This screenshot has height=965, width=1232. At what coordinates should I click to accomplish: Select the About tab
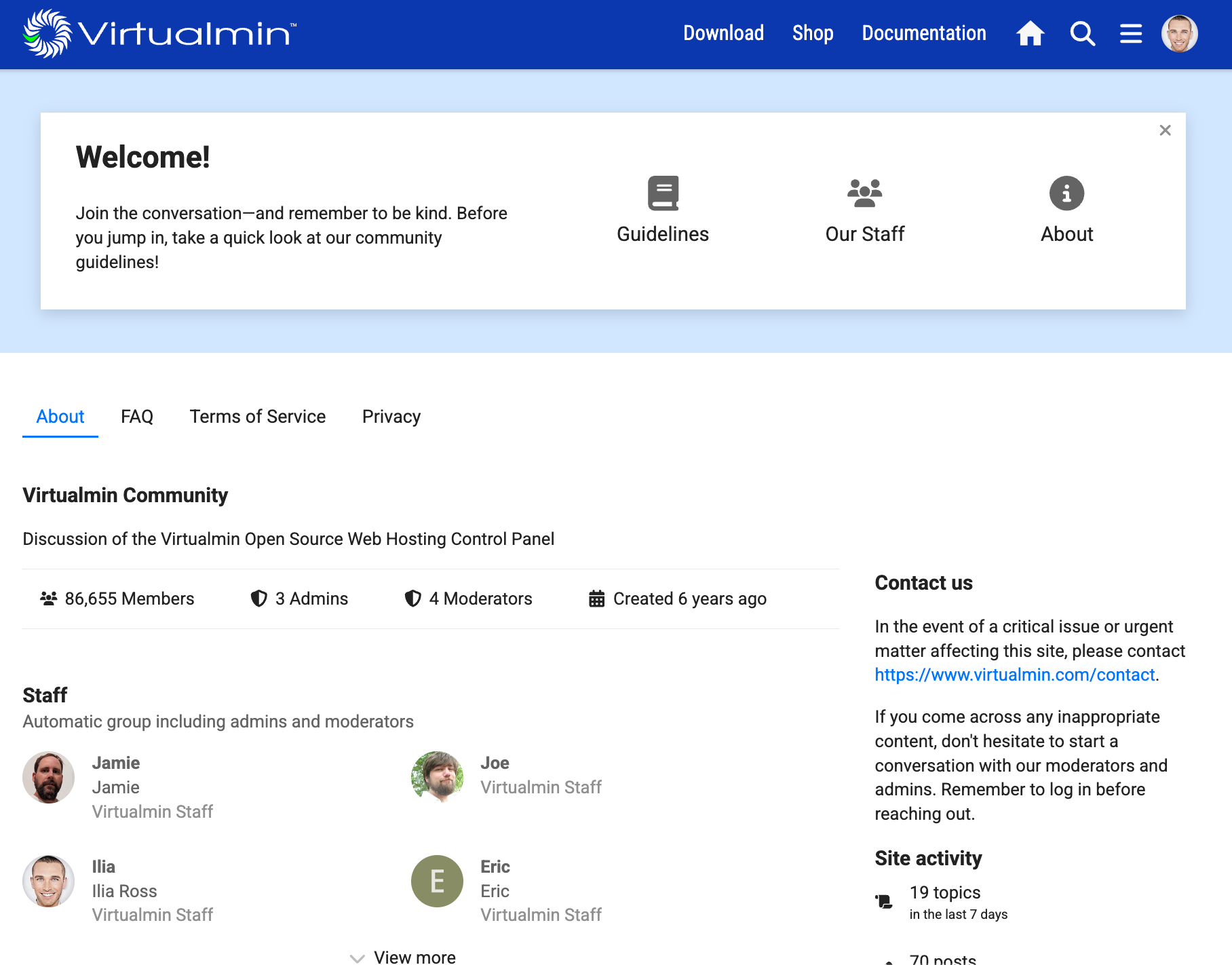(x=60, y=417)
